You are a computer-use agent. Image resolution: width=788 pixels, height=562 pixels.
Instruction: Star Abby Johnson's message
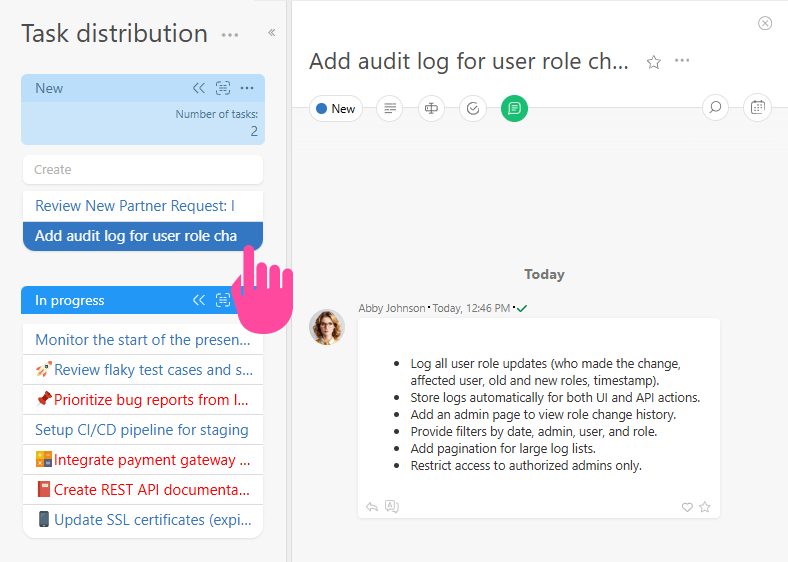click(x=705, y=507)
